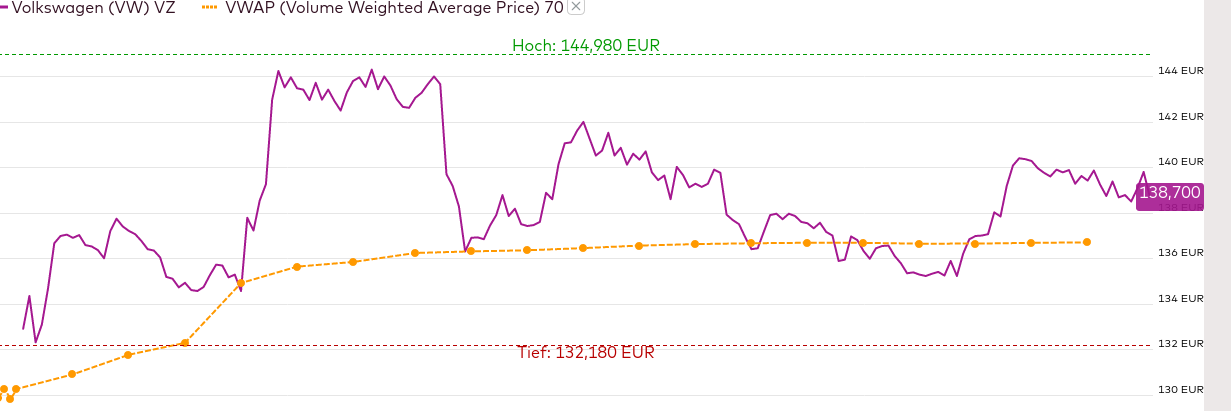Click the 134 EUR axis label

pos(1180,299)
